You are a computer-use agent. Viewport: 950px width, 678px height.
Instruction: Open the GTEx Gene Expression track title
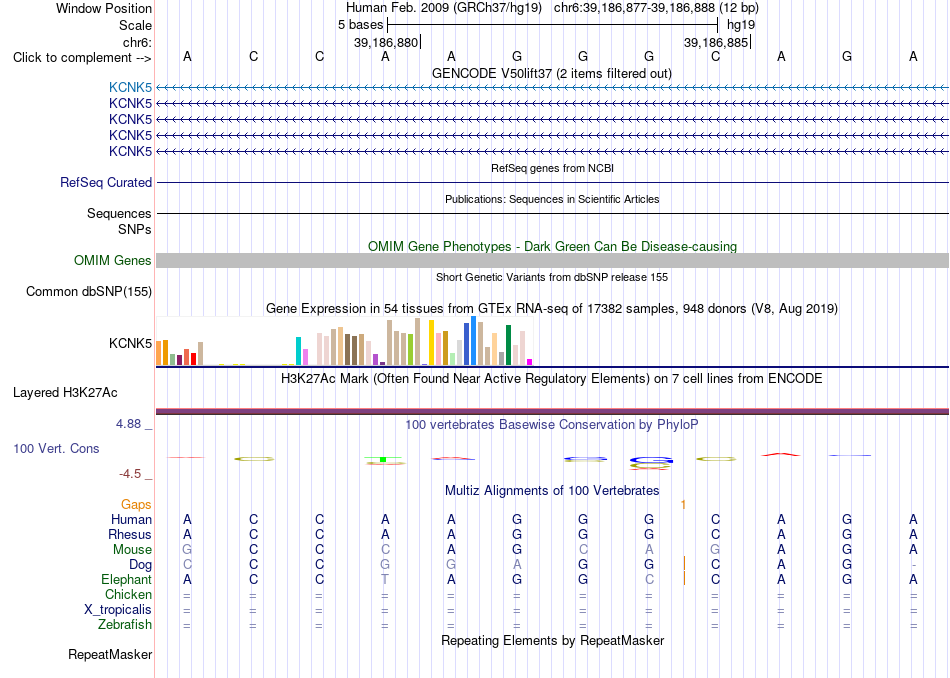coord(552,308)
